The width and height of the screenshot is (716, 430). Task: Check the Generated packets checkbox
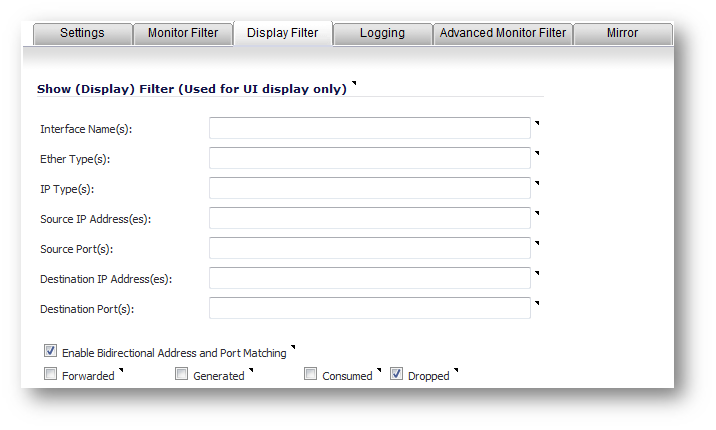(x=181, y=375)
